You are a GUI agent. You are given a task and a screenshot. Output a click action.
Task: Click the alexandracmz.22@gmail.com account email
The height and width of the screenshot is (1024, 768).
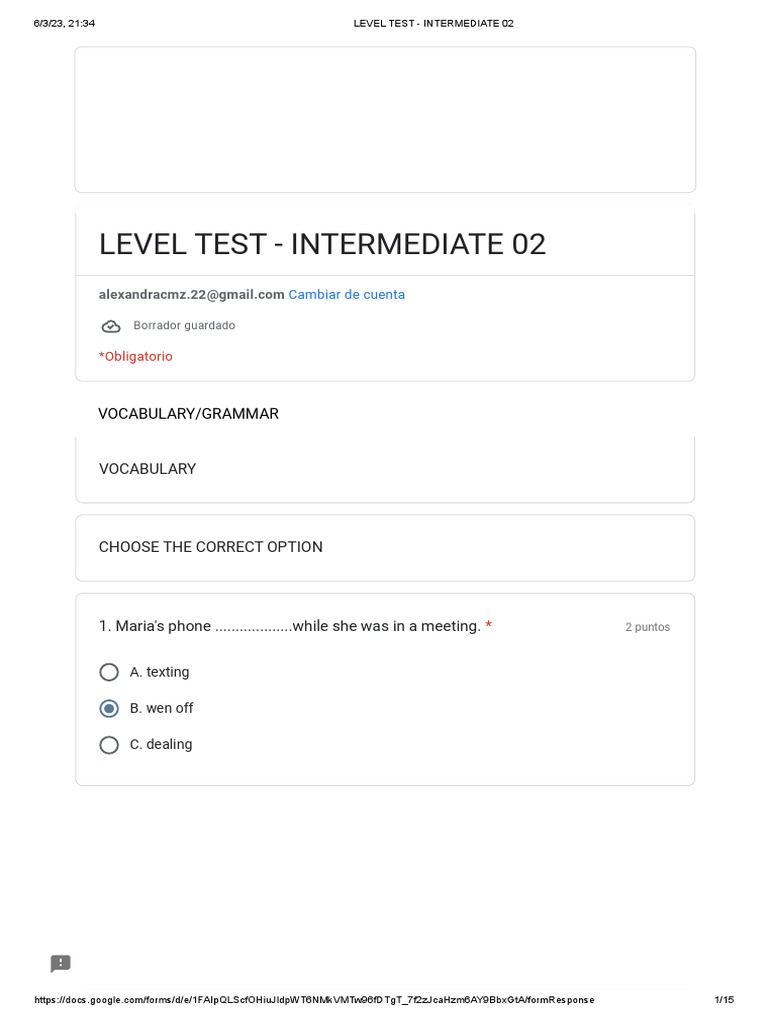point(191,294)
